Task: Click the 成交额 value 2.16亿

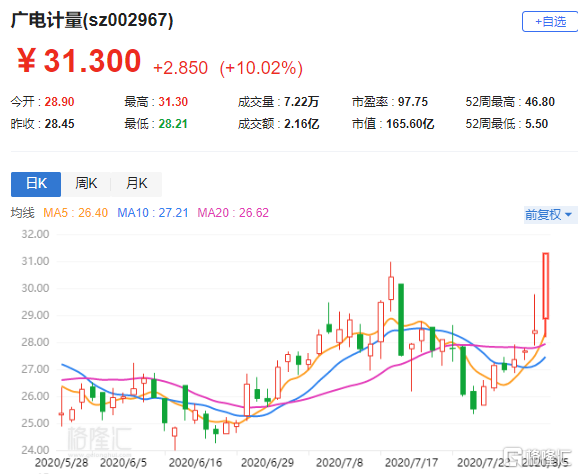Action: [x=301, y=124]
